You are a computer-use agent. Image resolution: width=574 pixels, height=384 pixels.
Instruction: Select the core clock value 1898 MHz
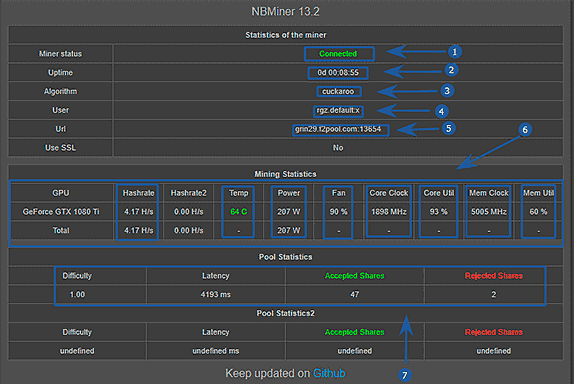[389, 212]
